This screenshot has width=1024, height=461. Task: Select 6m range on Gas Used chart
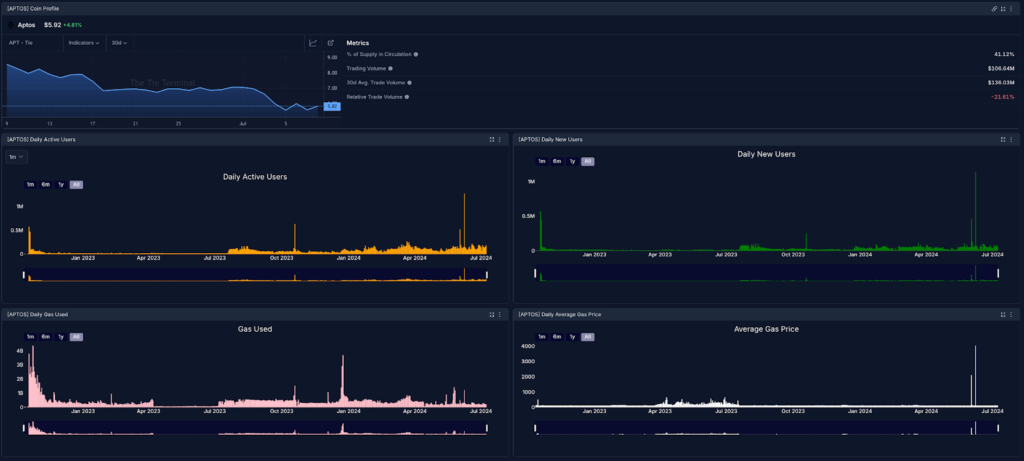pos(46,337)
